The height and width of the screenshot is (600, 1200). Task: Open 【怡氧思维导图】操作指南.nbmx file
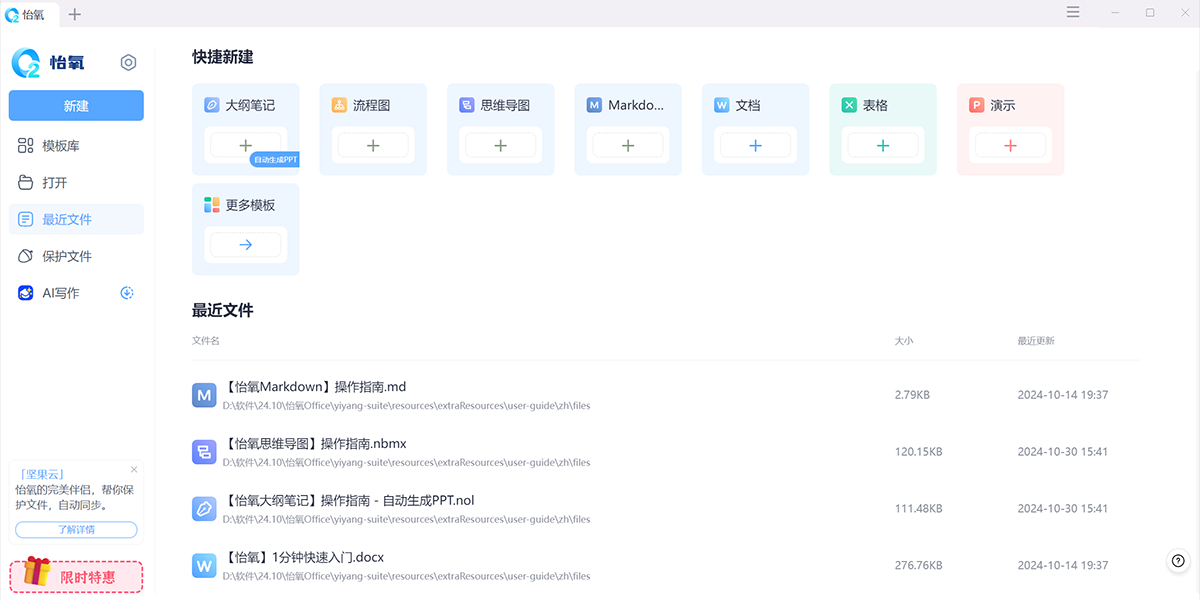315,443
